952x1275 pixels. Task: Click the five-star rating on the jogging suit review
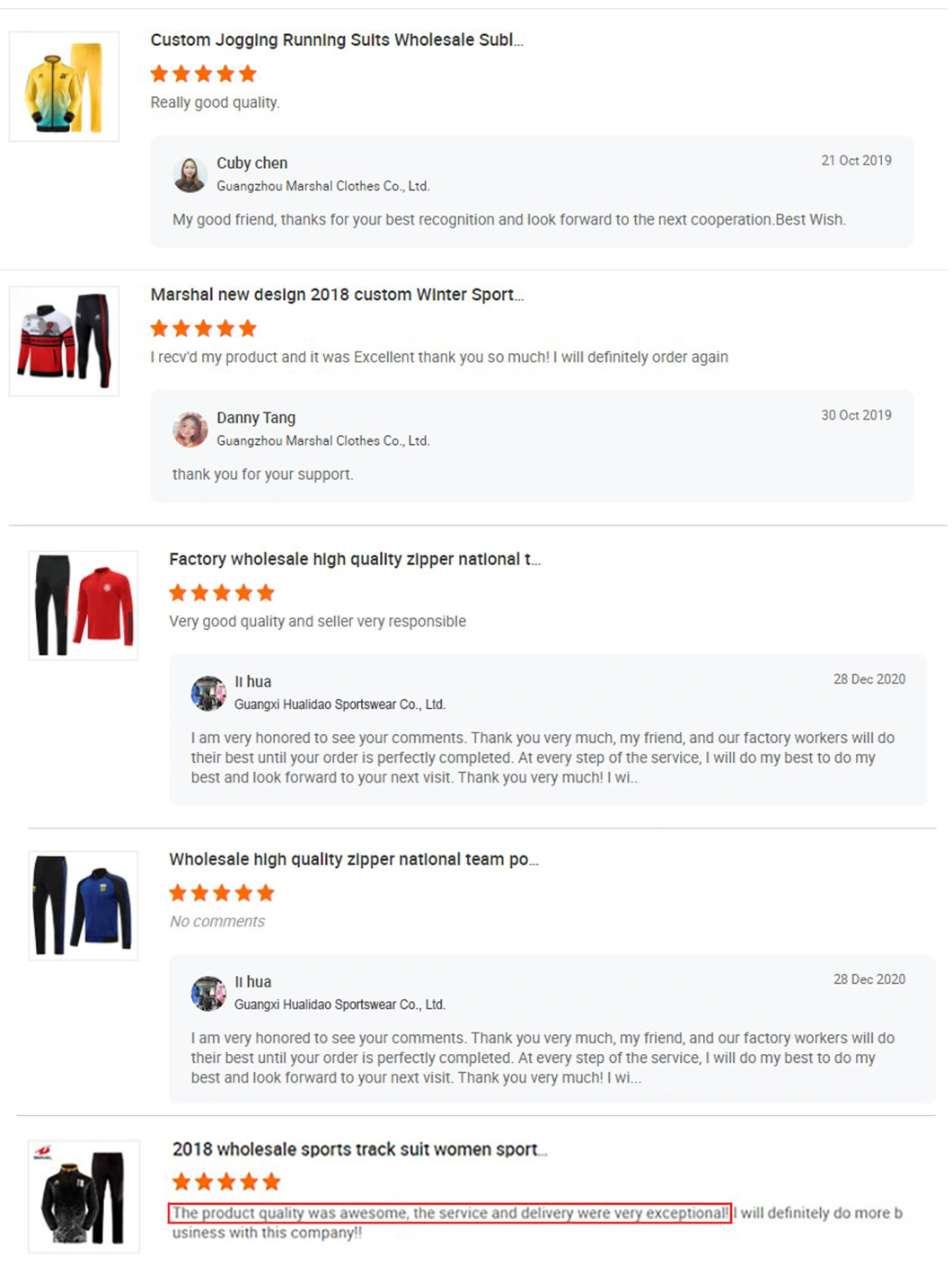click(204, 74)
